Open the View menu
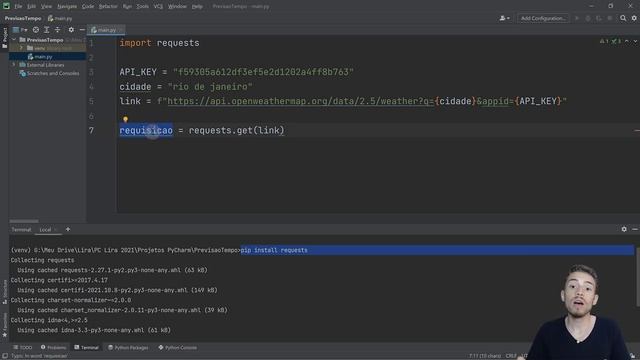The height and width of the screenshot is (360, 640). pyautogui.click(x=46, y=7)
